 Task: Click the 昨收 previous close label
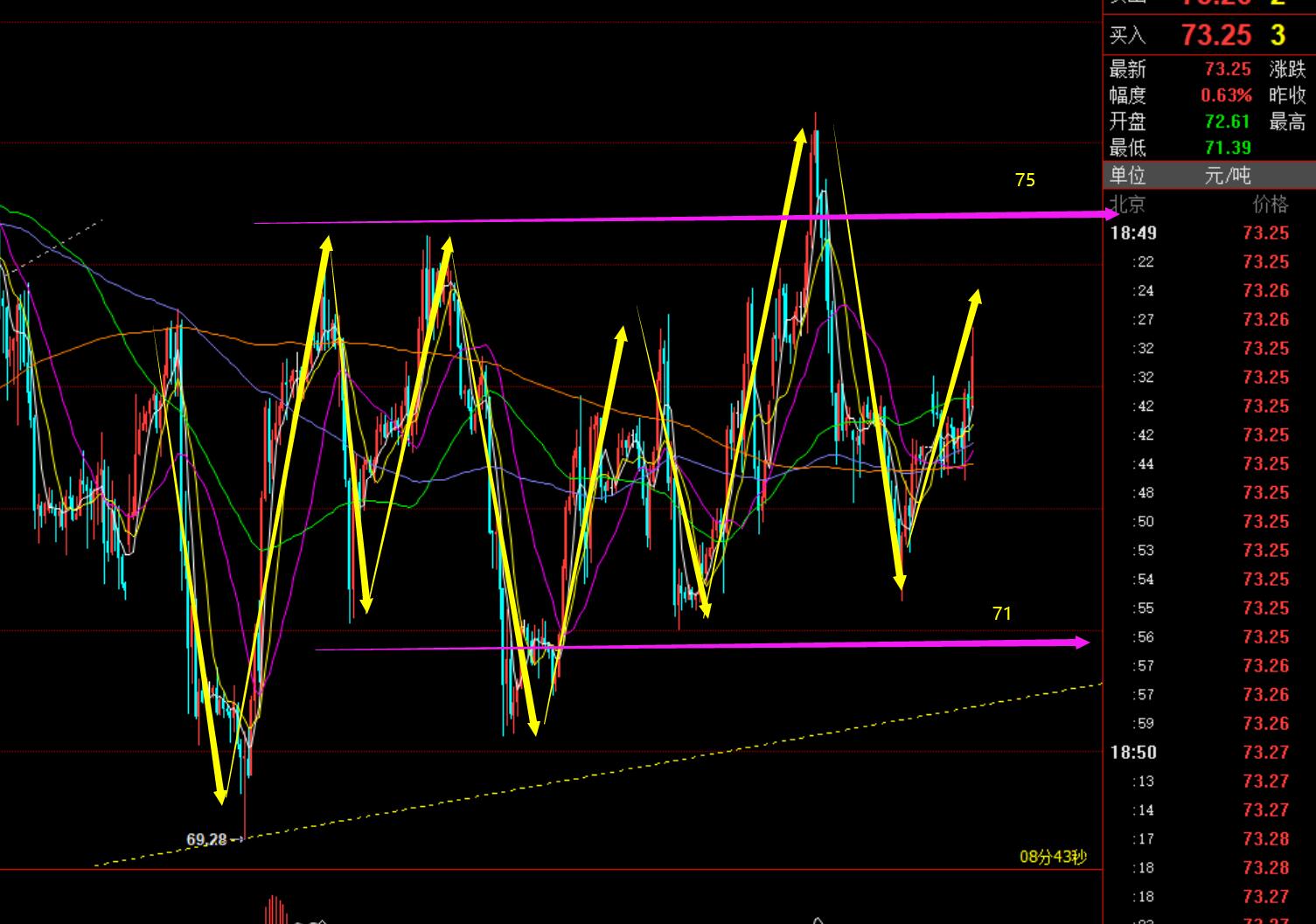pyautogui.click(x=1287, y=95)
